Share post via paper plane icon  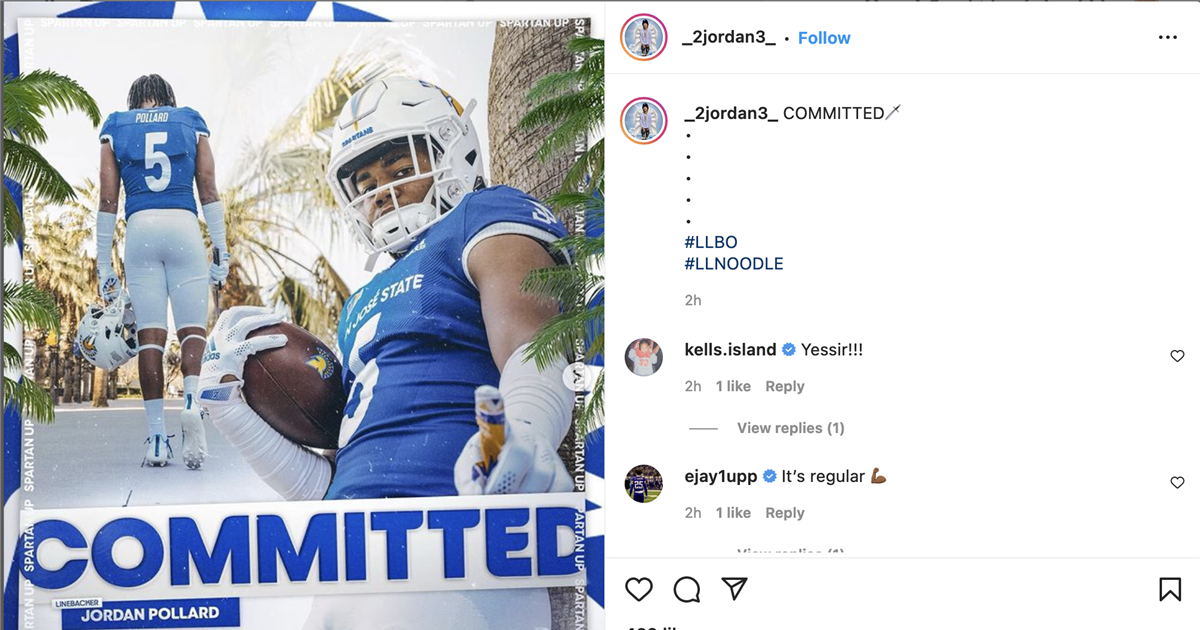pos(735,589)
